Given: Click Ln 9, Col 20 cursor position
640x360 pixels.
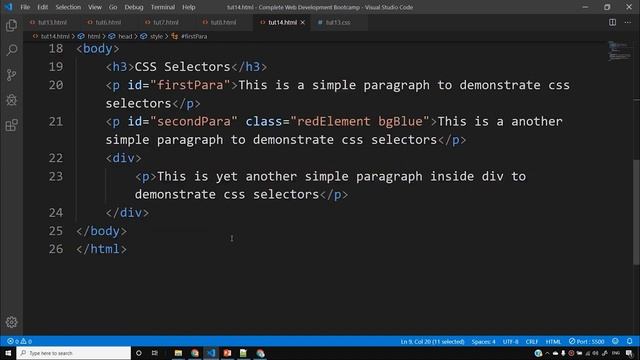Looking at the screenshot, I should pyautogui.click(x=432, y=341).
